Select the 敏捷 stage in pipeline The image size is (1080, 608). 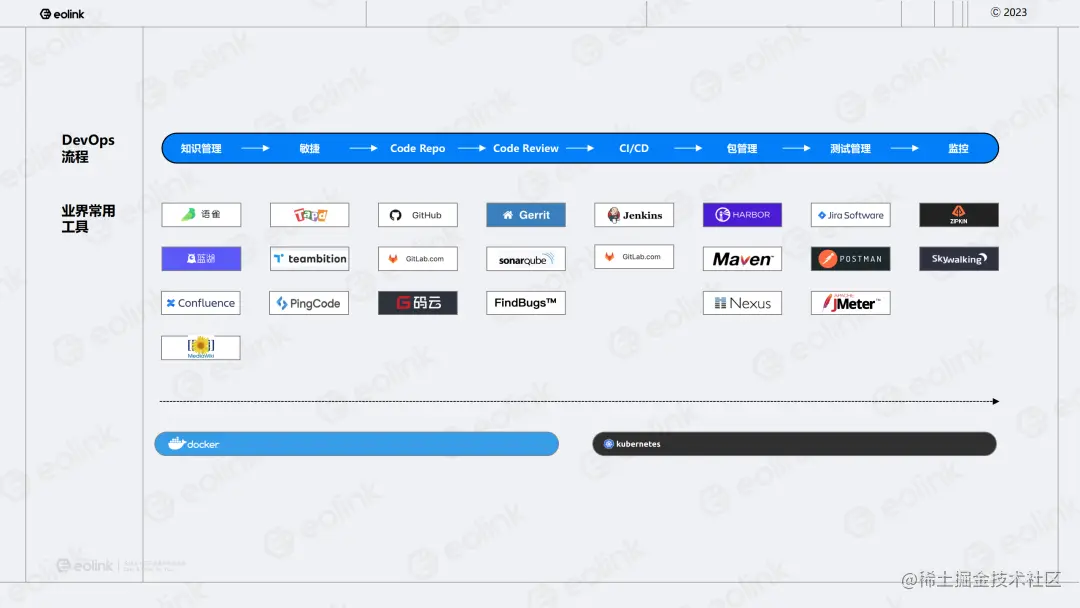309,149
